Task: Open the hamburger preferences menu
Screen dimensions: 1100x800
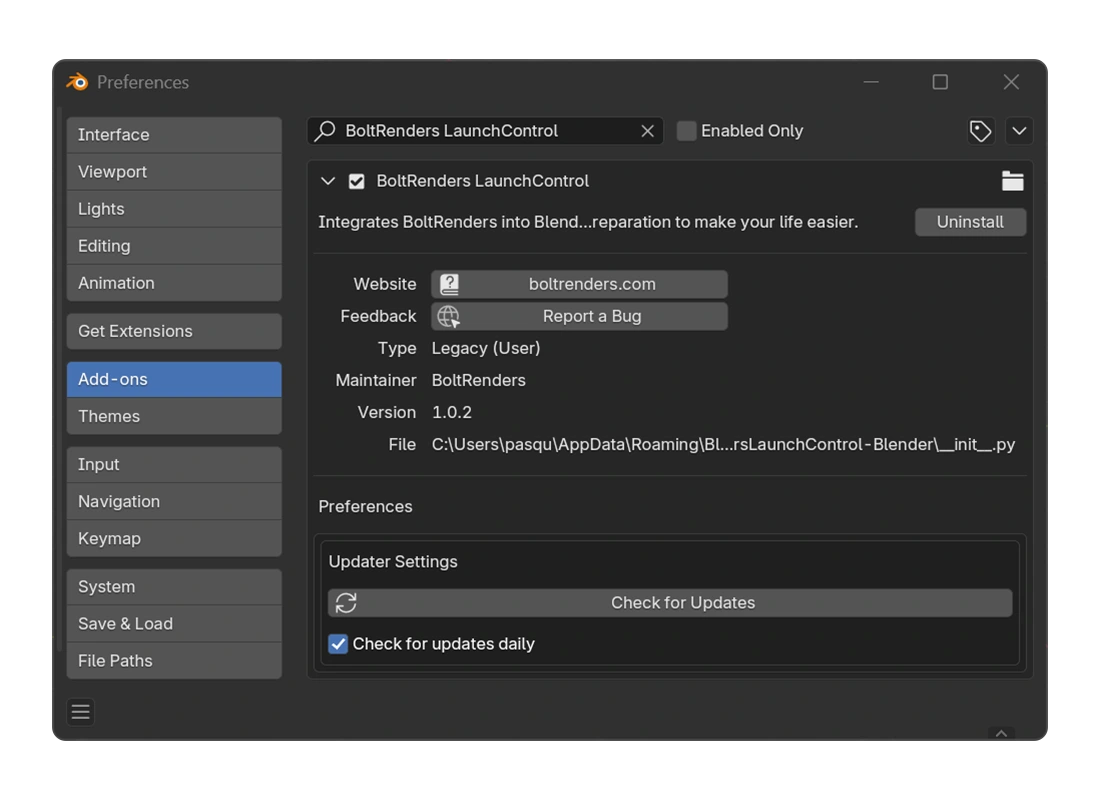Action: [81, 712]
